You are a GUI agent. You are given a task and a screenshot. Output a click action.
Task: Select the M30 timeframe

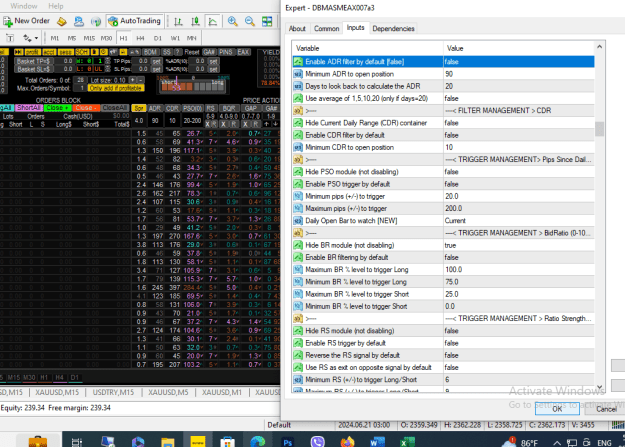pos(106,38)
